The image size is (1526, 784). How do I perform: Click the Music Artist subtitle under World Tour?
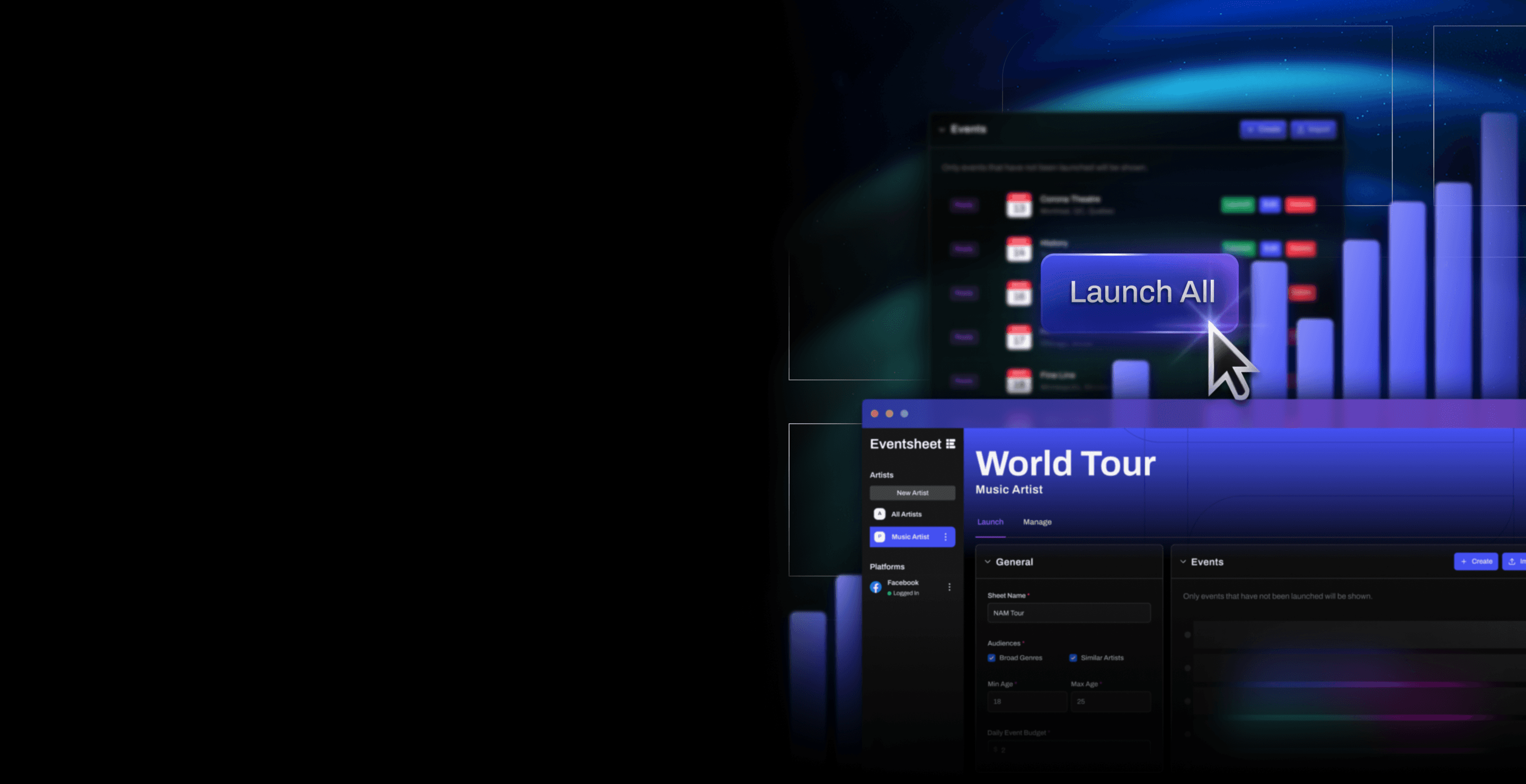[1009, 489]
